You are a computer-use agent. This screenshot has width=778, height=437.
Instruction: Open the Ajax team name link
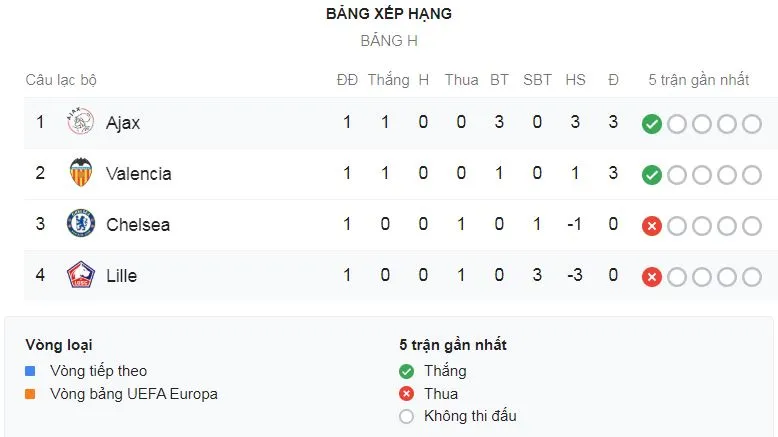(123, 123)
